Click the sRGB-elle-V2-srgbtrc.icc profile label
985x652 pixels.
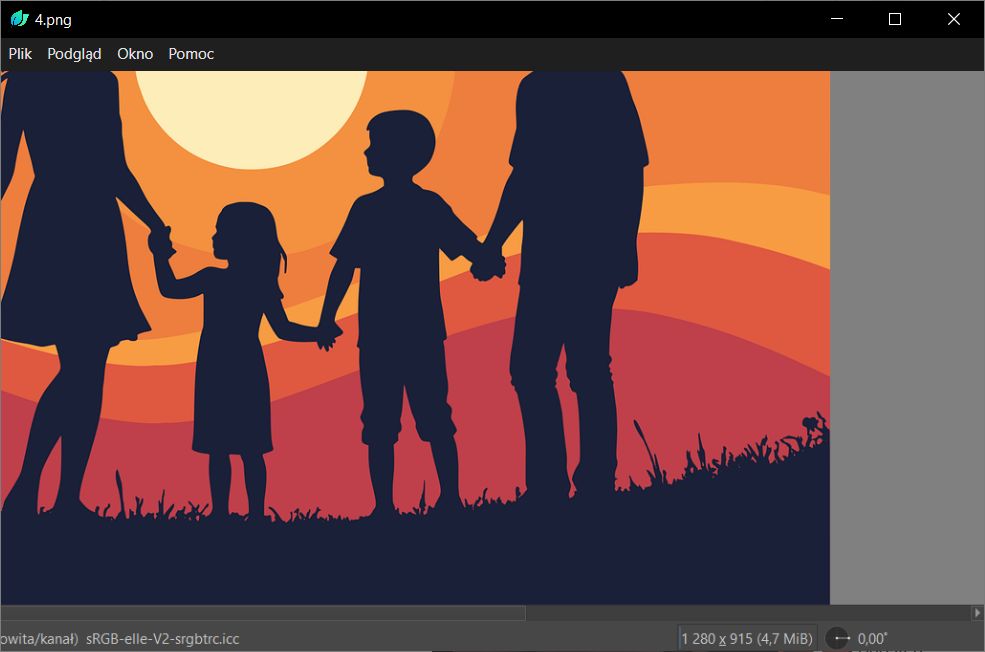160,637
